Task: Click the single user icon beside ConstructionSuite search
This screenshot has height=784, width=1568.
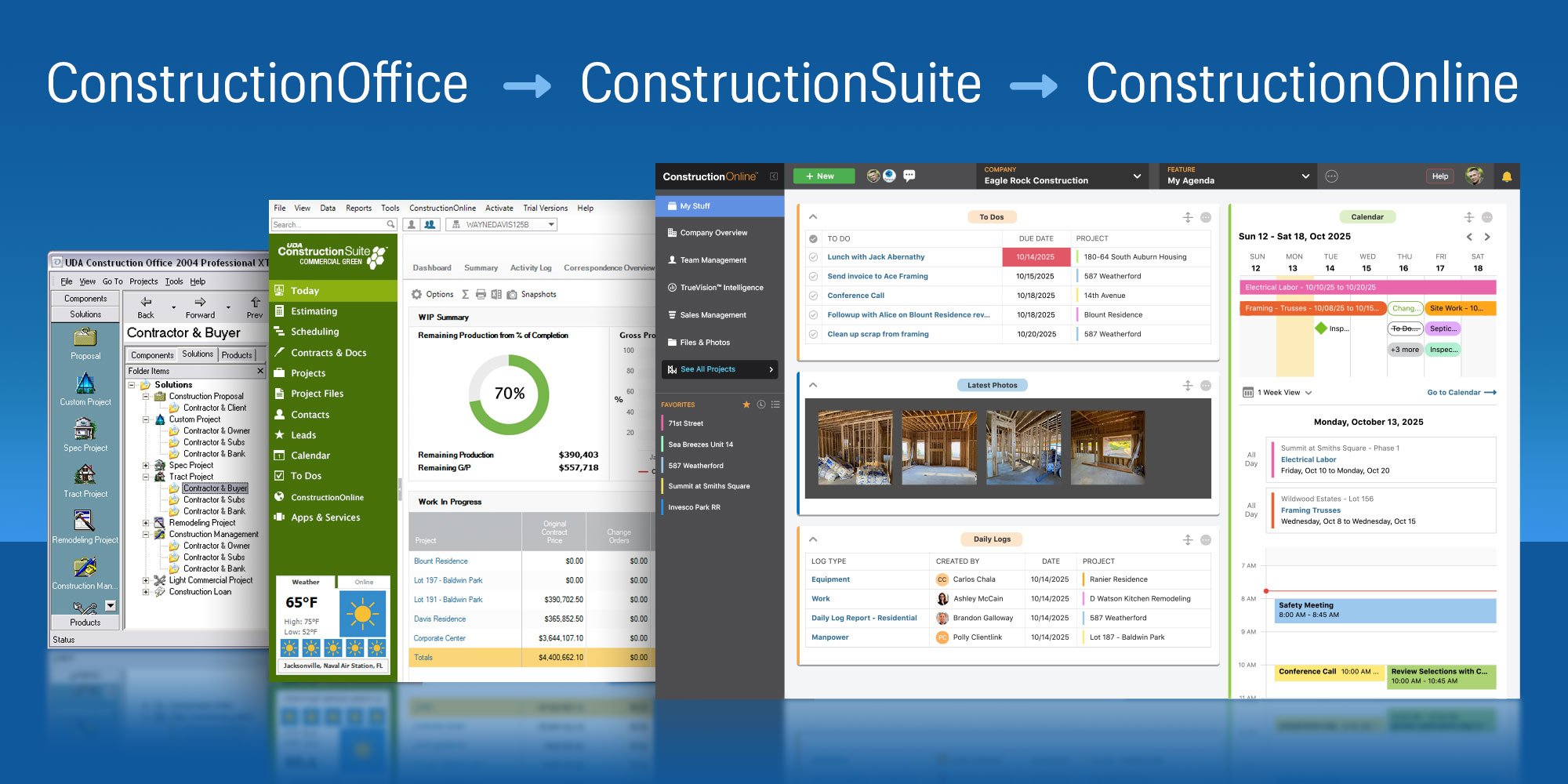Action: pos(412,225)
